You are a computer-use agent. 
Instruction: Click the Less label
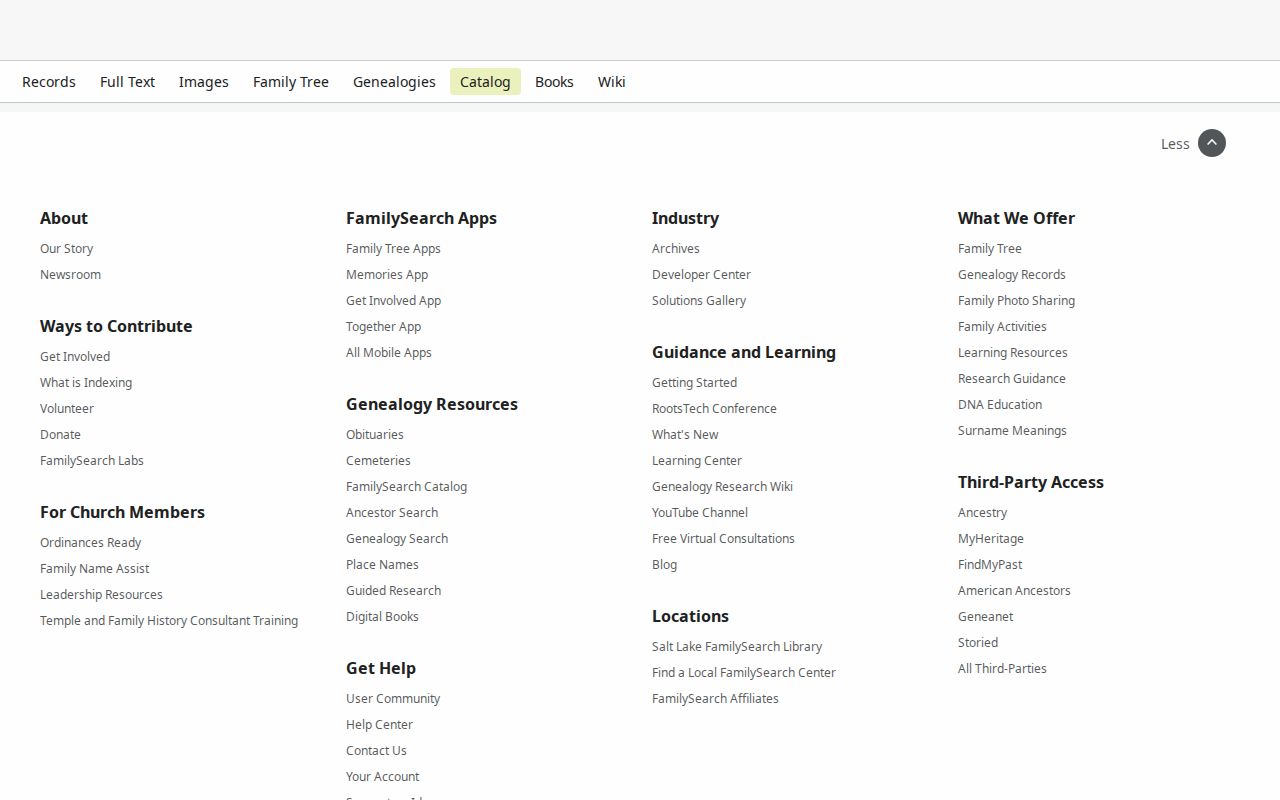[1175, 144]
